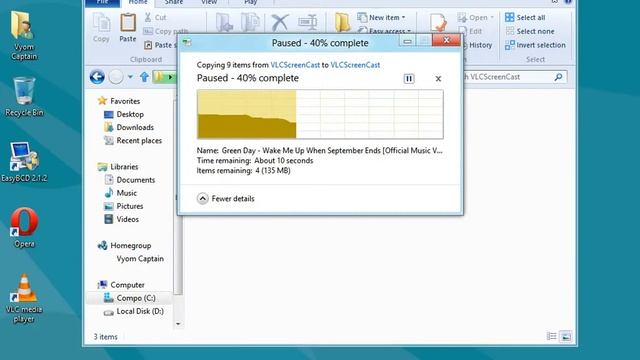Screen dimensions: 640x360
Task: Click the destination VLCScreenCast link
Action: tap(355, 65)
